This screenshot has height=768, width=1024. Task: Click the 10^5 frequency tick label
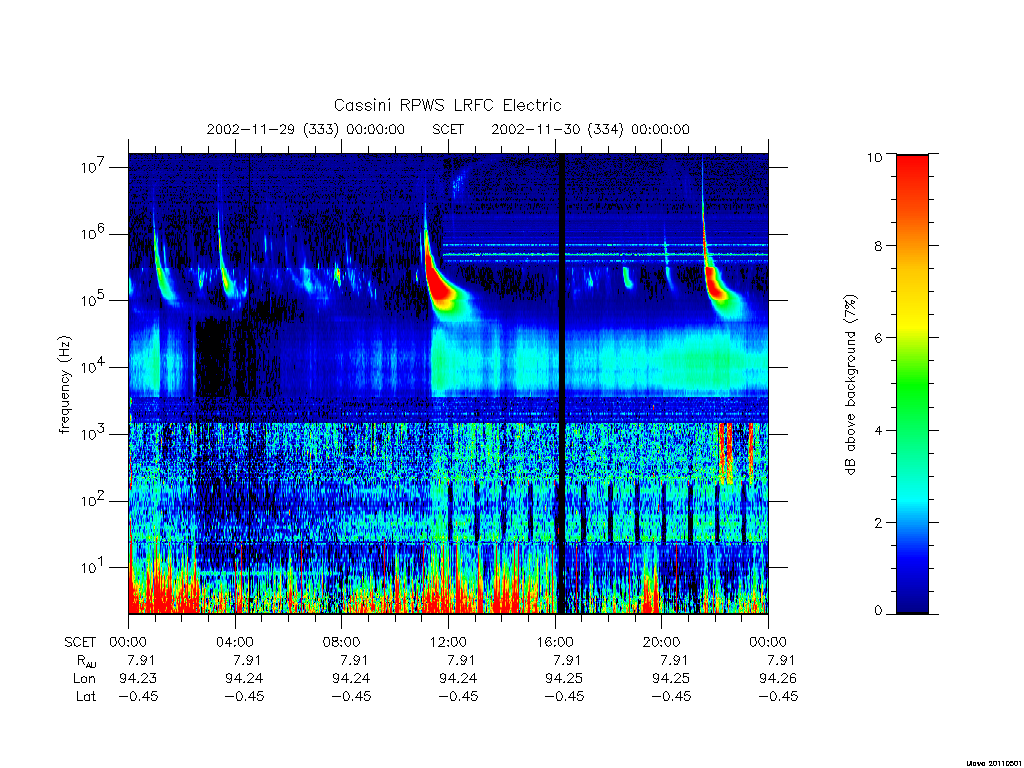click(x=94, y=299)
